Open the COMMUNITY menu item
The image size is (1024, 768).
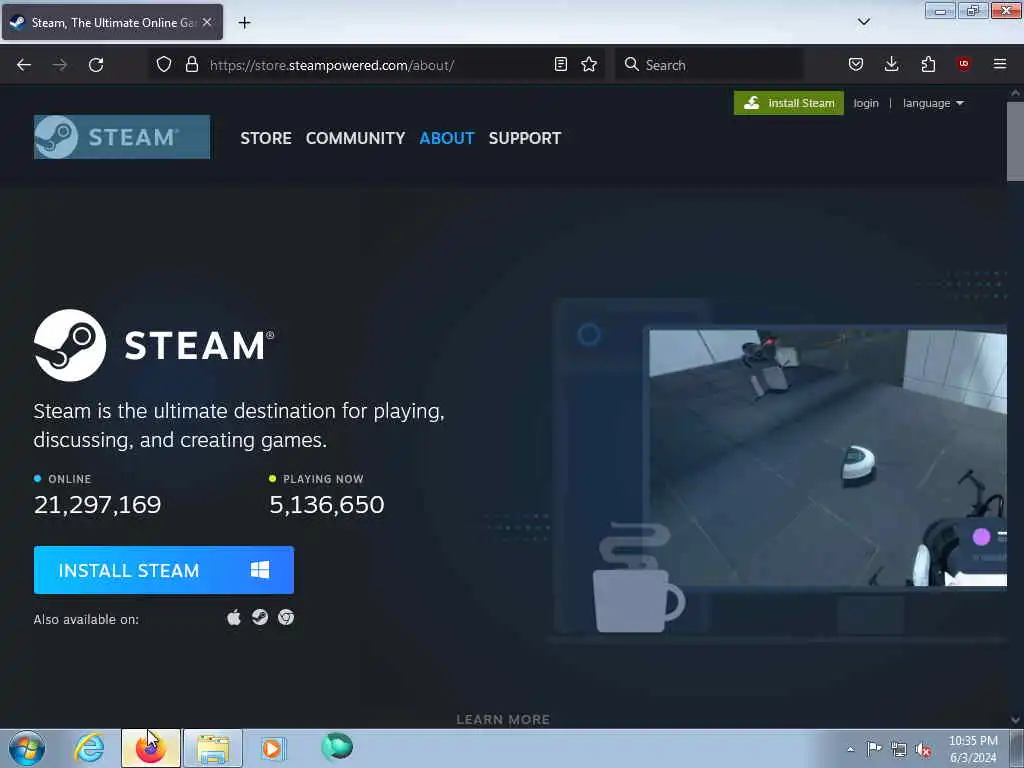click(355, 138)
